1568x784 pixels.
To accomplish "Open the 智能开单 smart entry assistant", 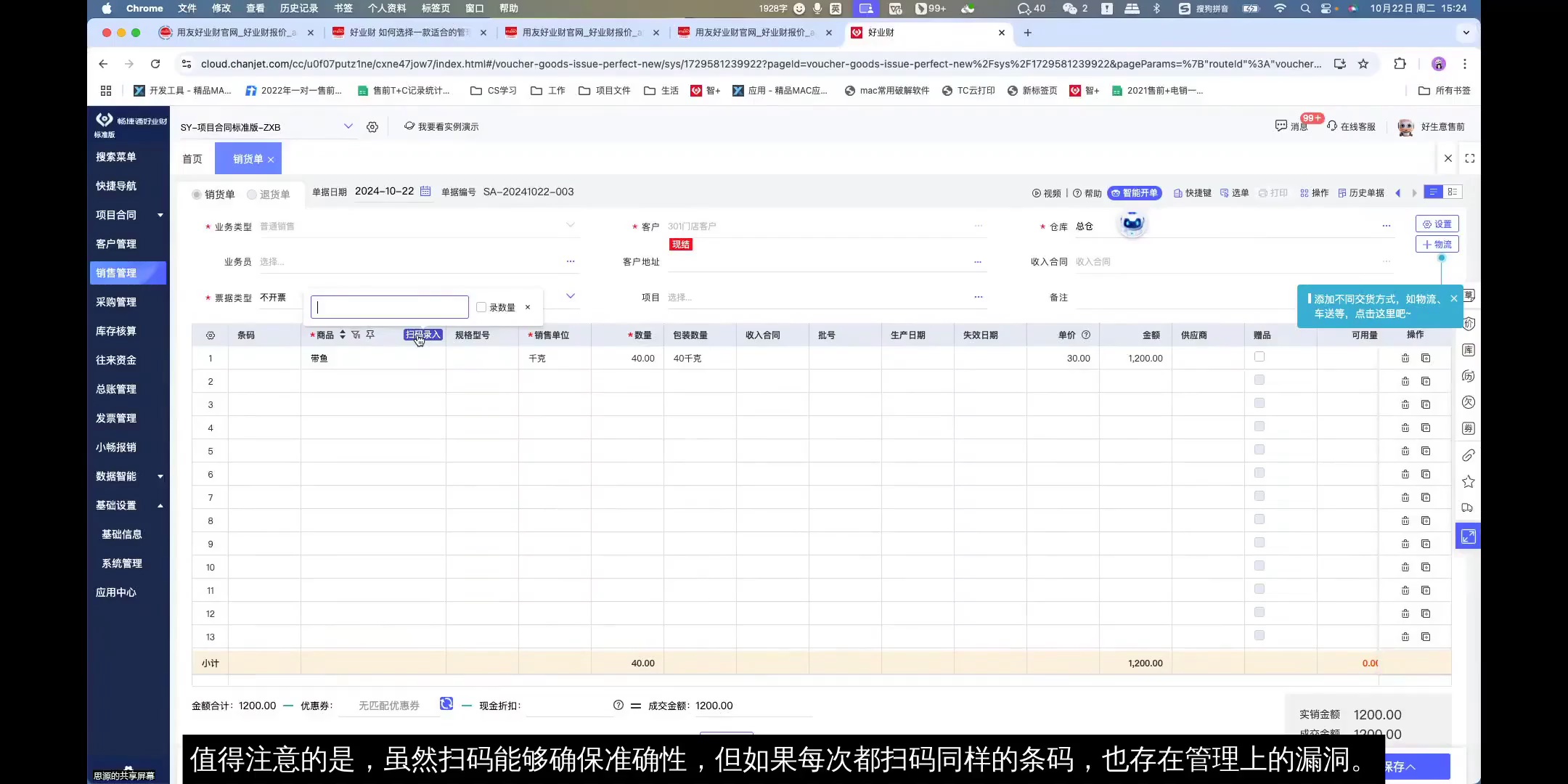I will (1136, 193).
